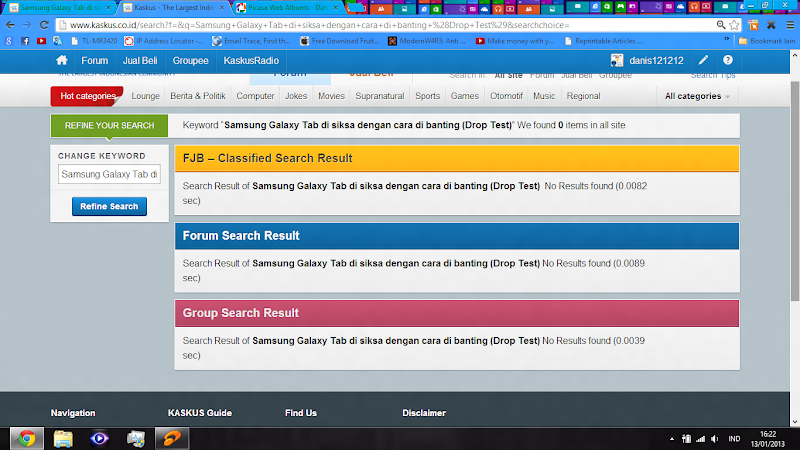This screenshot has height=450, width=800.
Task: Open Sports category
Action: coord(427,96)
